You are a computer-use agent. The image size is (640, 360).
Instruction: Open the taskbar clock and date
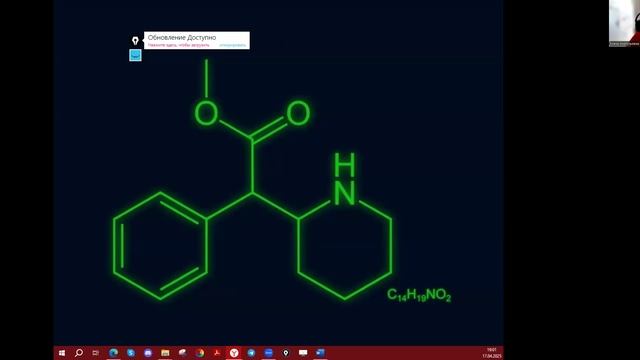click(x=491, y=353)
